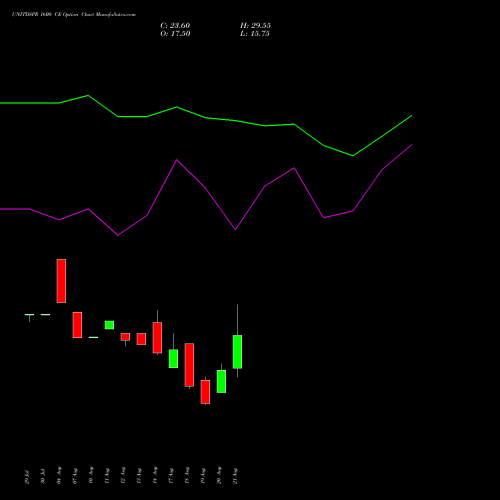This screenshot has width=500, height=500.
Task: Click the low price value L: 15.75
Action: [255, 34]
